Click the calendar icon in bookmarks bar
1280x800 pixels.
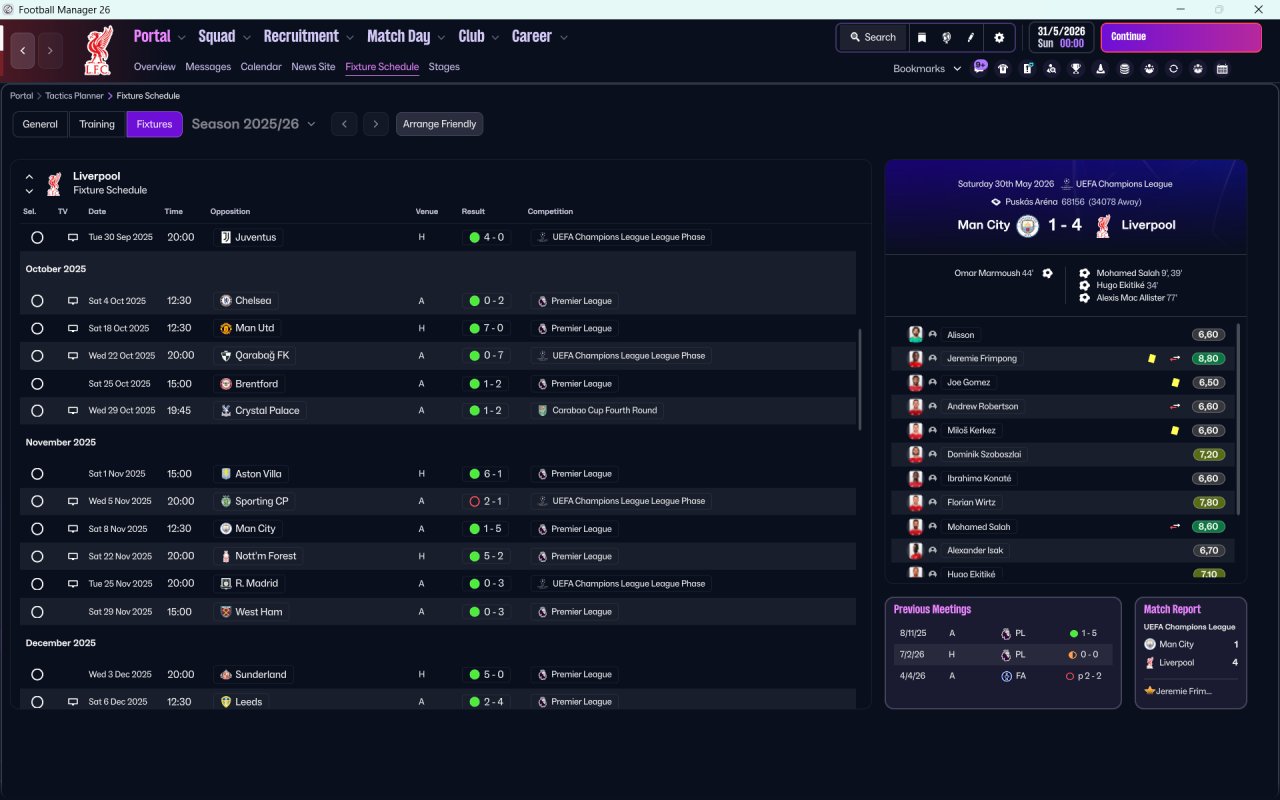coord(1222,69)
